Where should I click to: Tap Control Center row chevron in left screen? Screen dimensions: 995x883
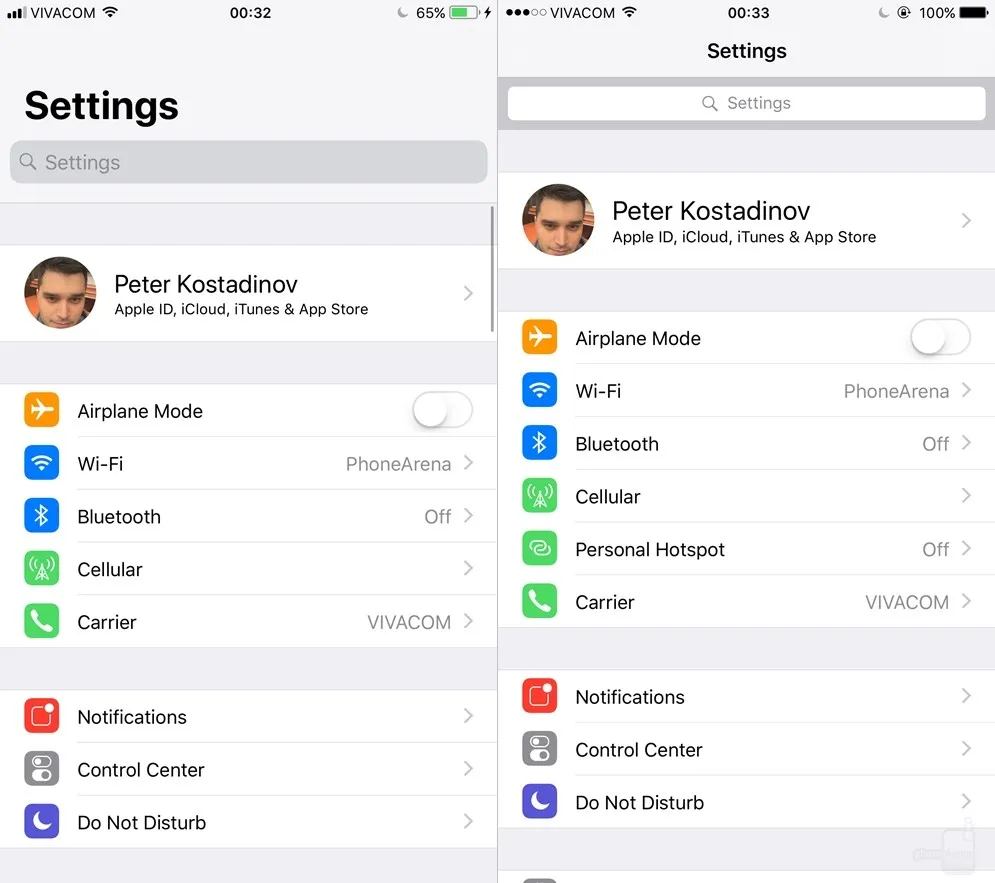[x=468, y=769]
